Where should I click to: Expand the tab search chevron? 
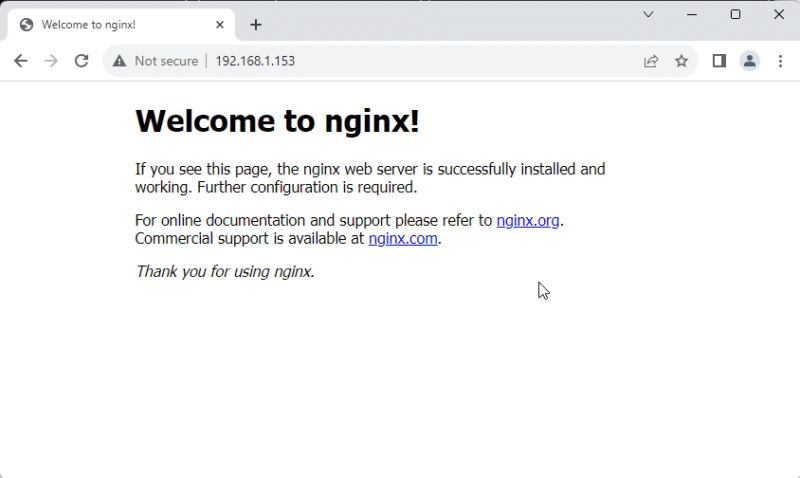[648, 14]
